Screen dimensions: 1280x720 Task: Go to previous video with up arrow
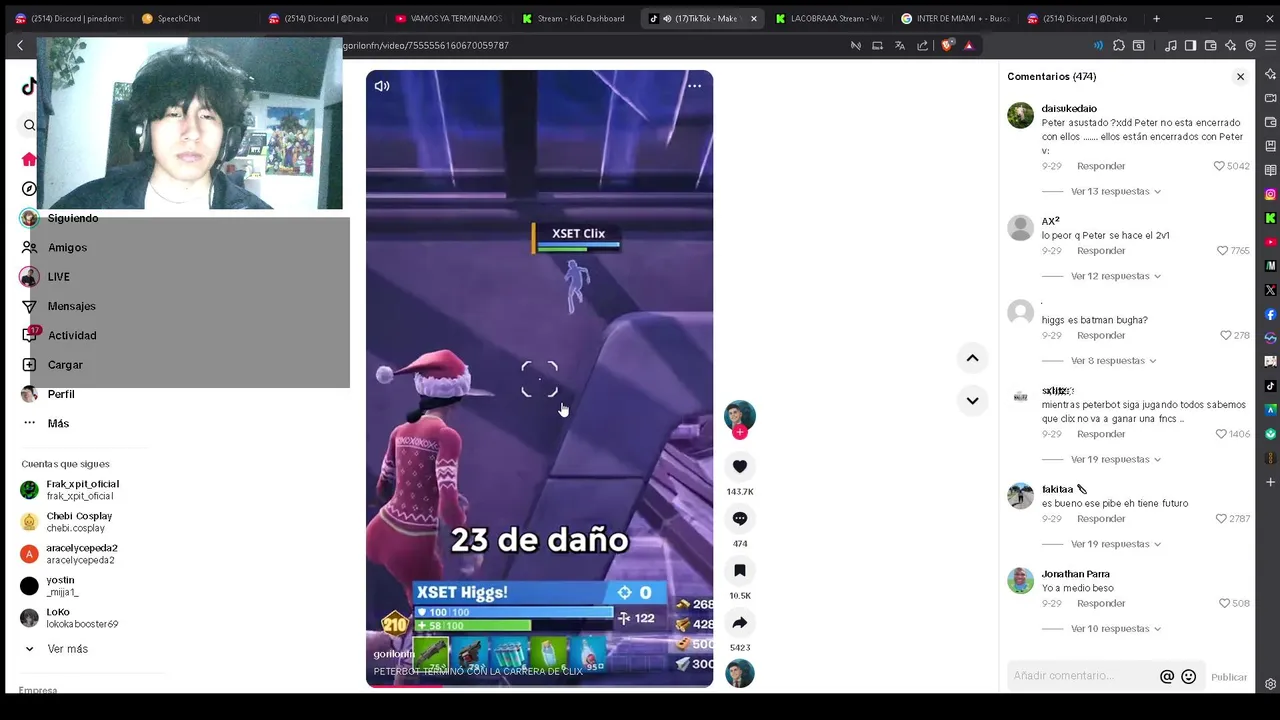[x=972, y=358]
